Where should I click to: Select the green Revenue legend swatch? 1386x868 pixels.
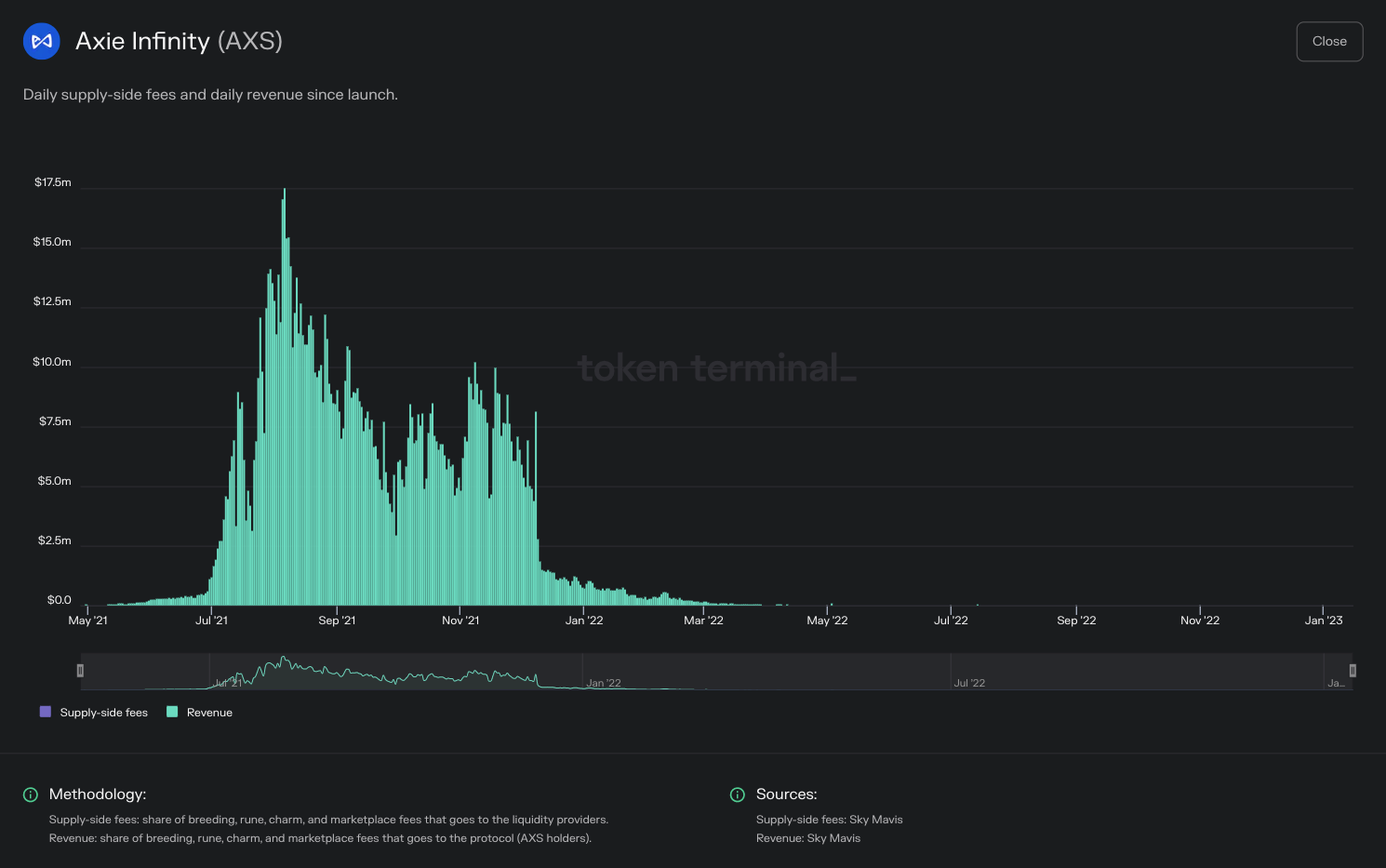click(172, 712)
